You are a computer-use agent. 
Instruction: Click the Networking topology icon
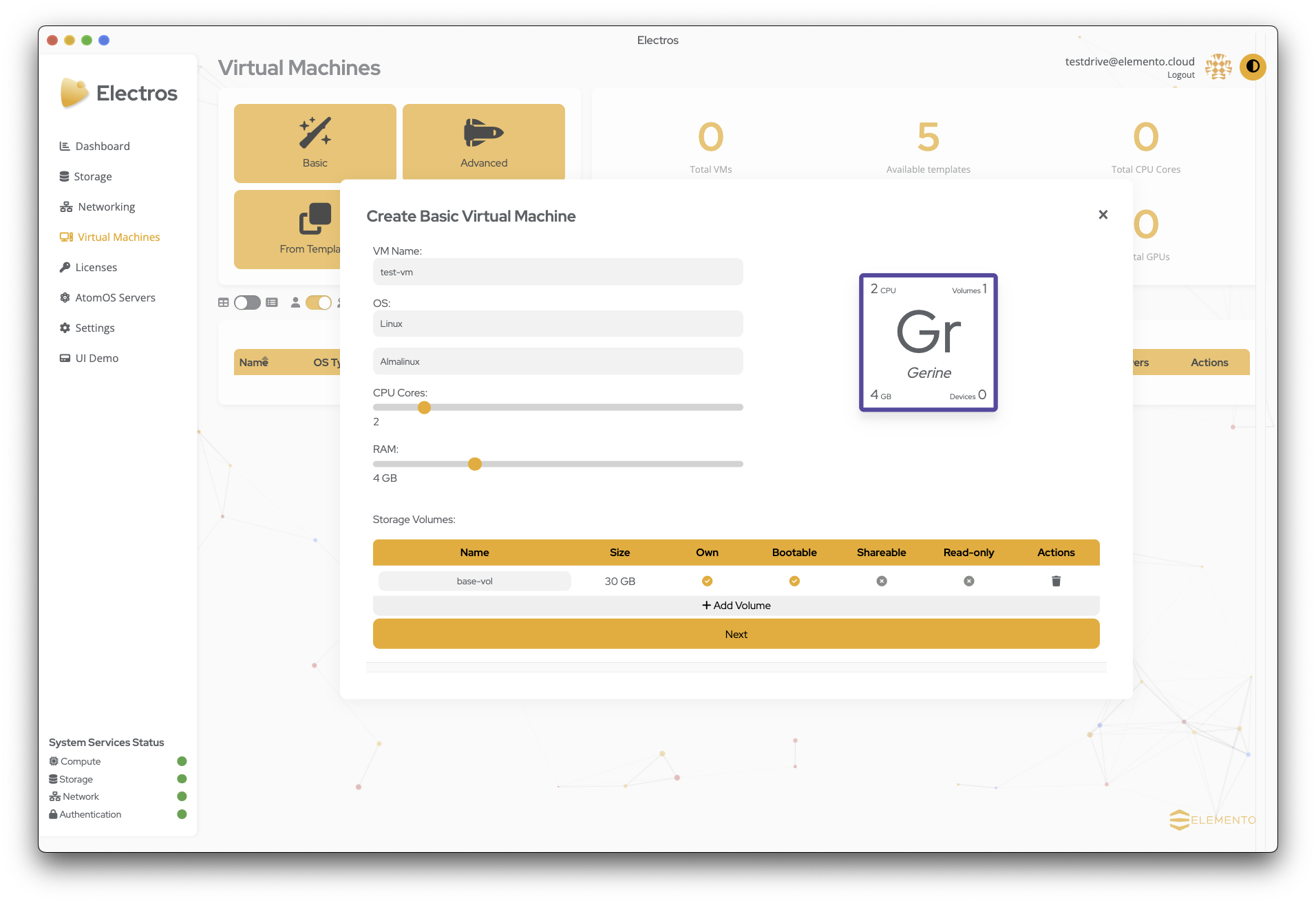(66, 206)
